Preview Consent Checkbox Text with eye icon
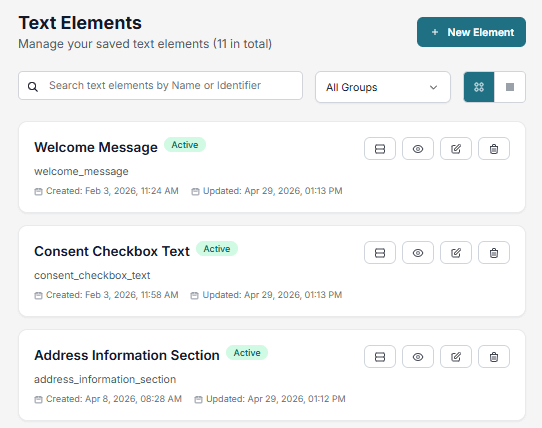 (418, 253)
